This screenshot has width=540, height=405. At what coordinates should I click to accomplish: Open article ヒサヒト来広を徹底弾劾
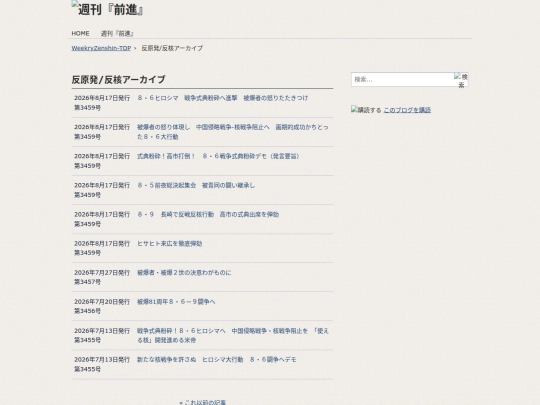coord(169,244)
